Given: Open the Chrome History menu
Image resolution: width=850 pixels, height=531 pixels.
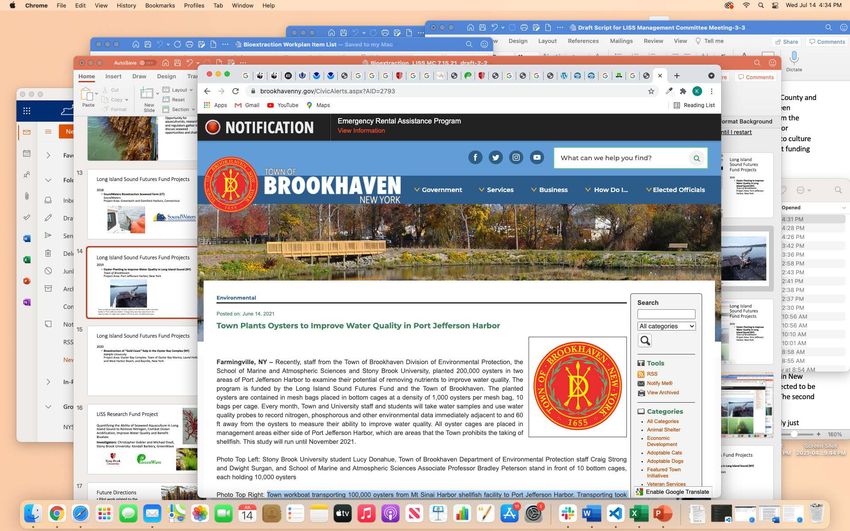Looking at the screenshot, I should point(126,5).
